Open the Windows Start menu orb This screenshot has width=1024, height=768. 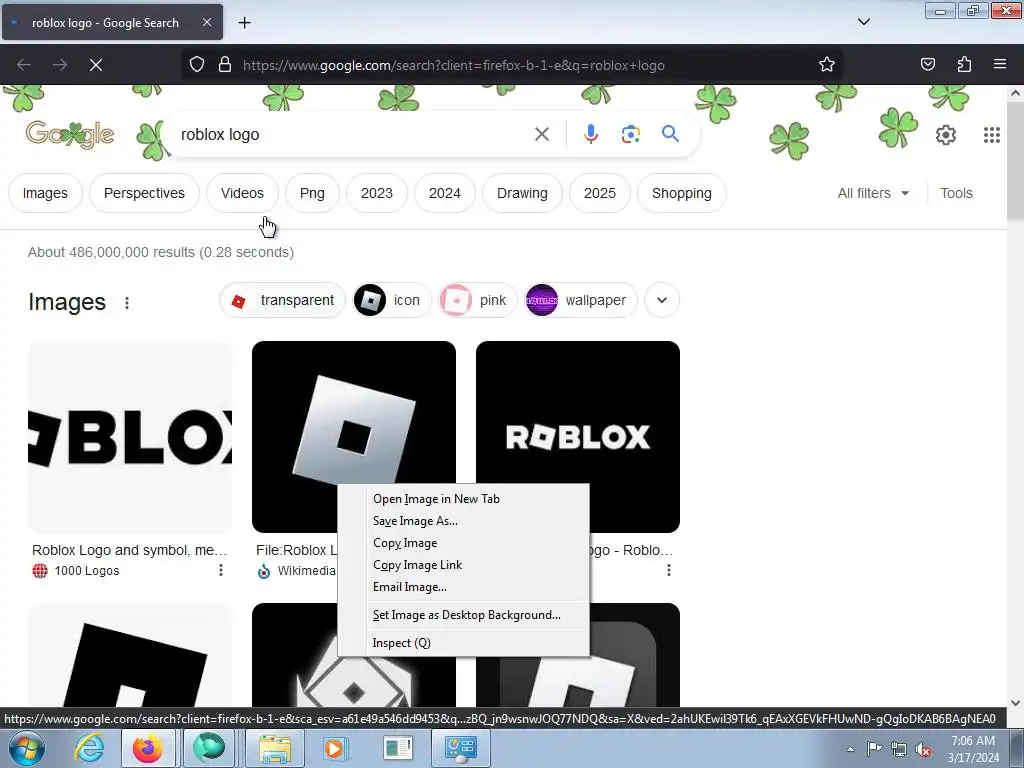pos(27,748)
